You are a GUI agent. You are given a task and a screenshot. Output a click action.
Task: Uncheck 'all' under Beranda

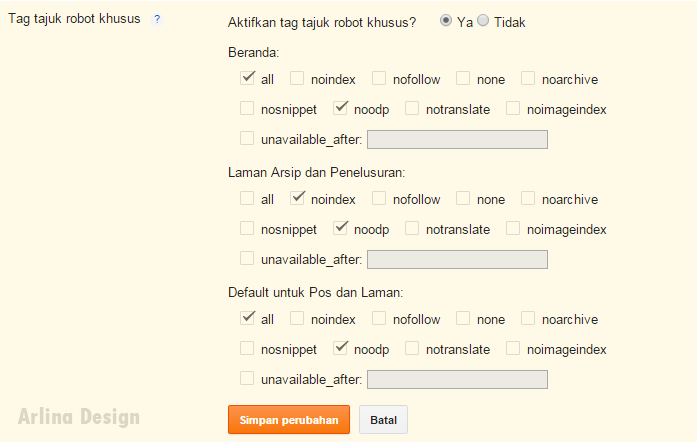pos(247,78)
